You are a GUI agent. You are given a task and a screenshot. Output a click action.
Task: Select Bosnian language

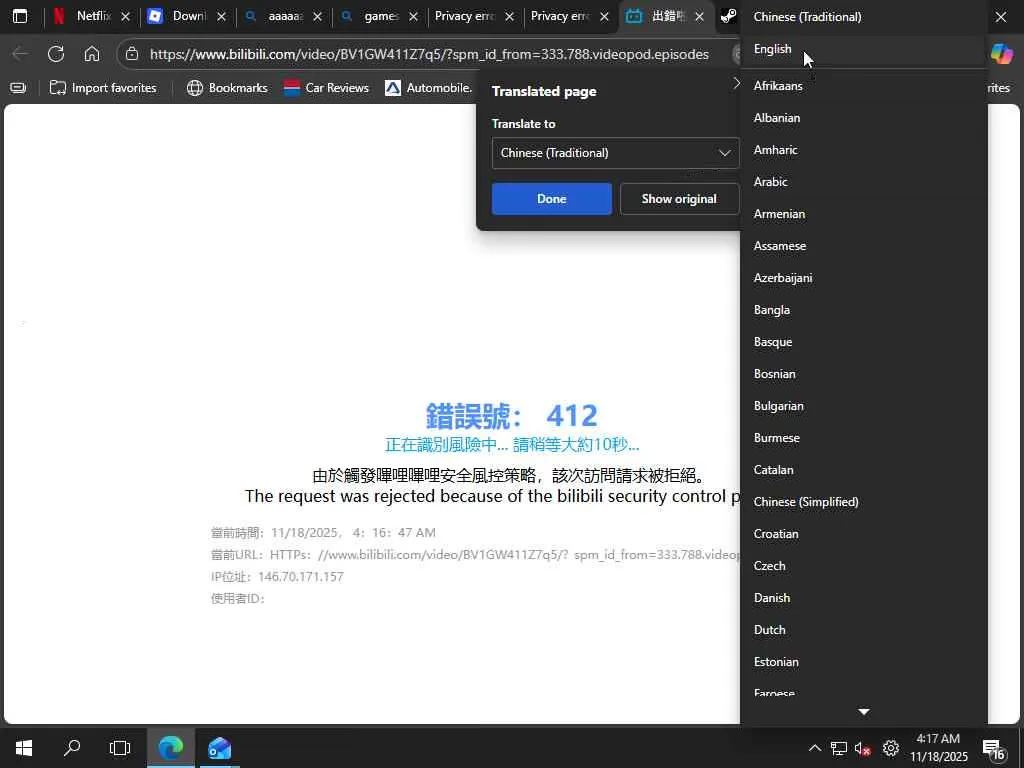[863, 374]
